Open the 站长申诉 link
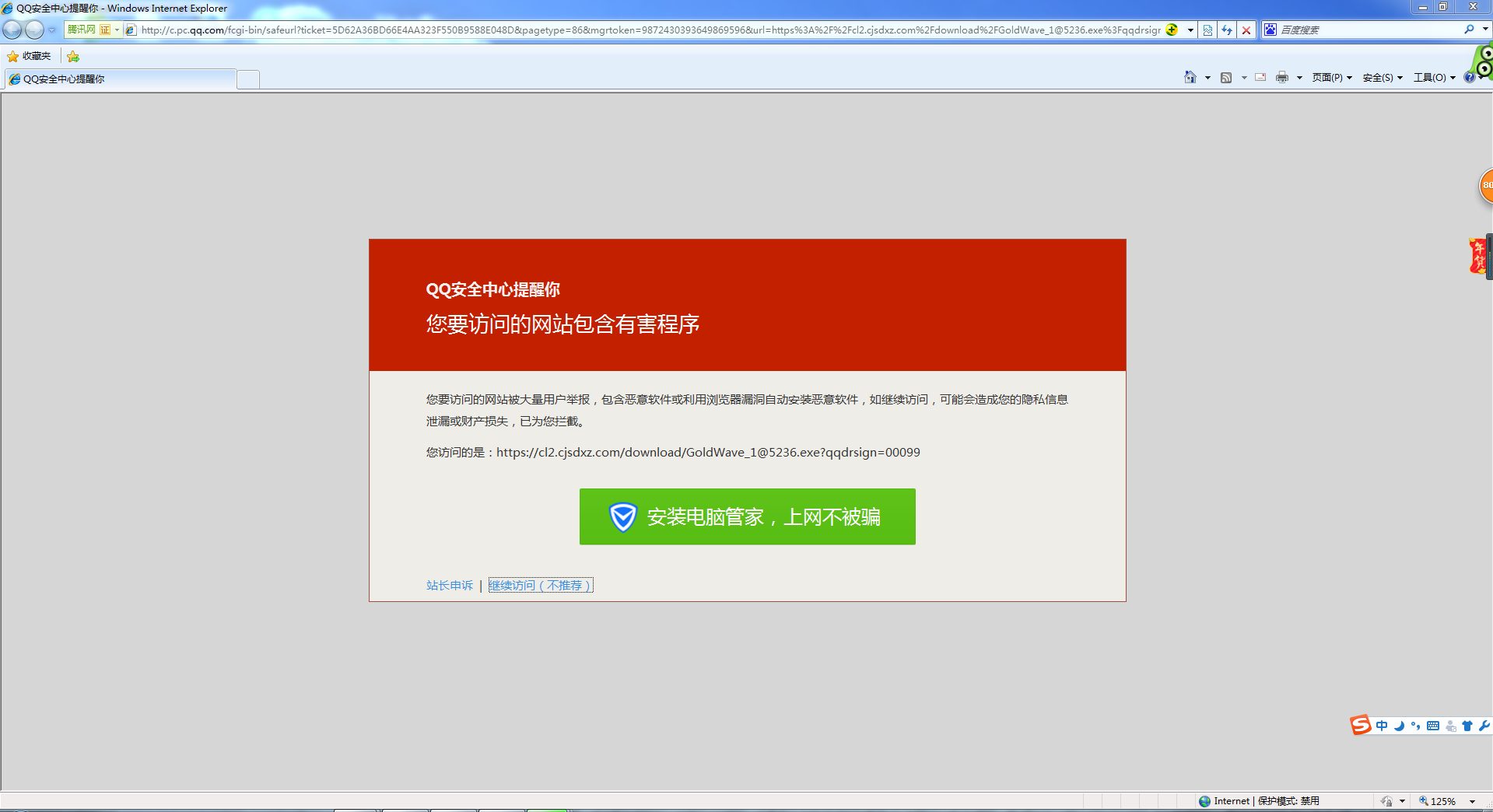The height and width of the screenshot is (812, 1493). pos(450,585)
